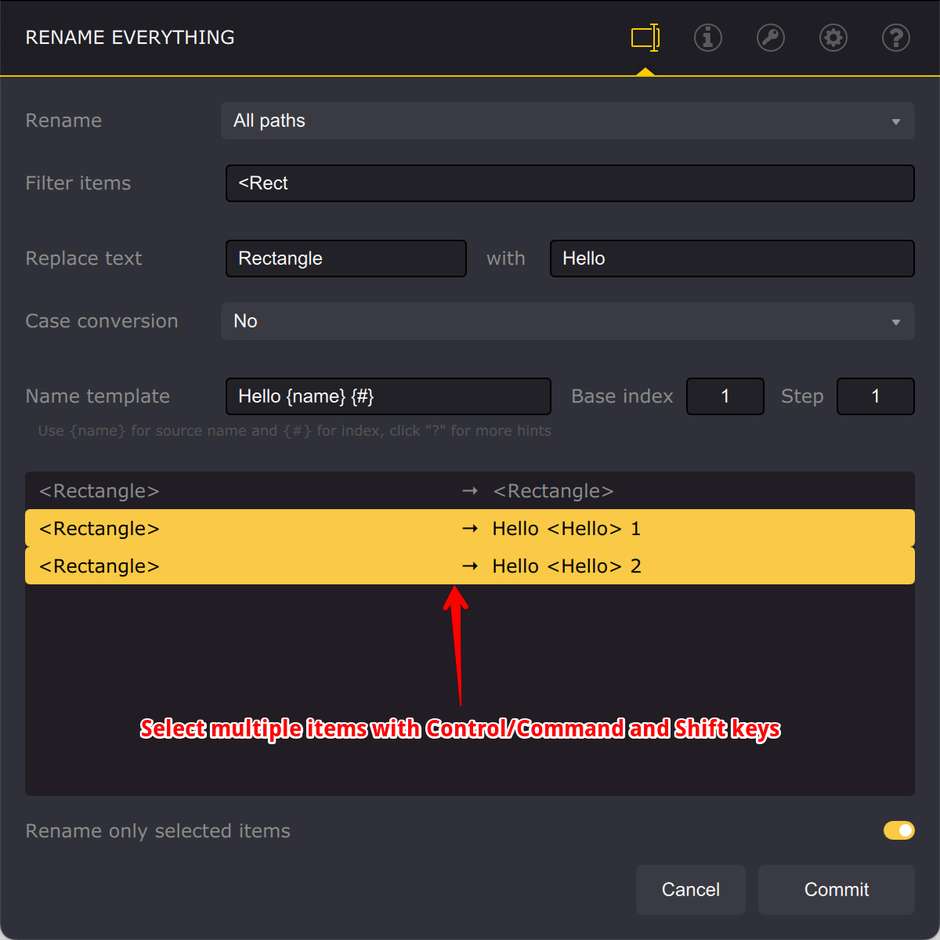
Task: Select the unselected <Rectangle> row mapping to <Rectangle>
Action: coord(469,491)
